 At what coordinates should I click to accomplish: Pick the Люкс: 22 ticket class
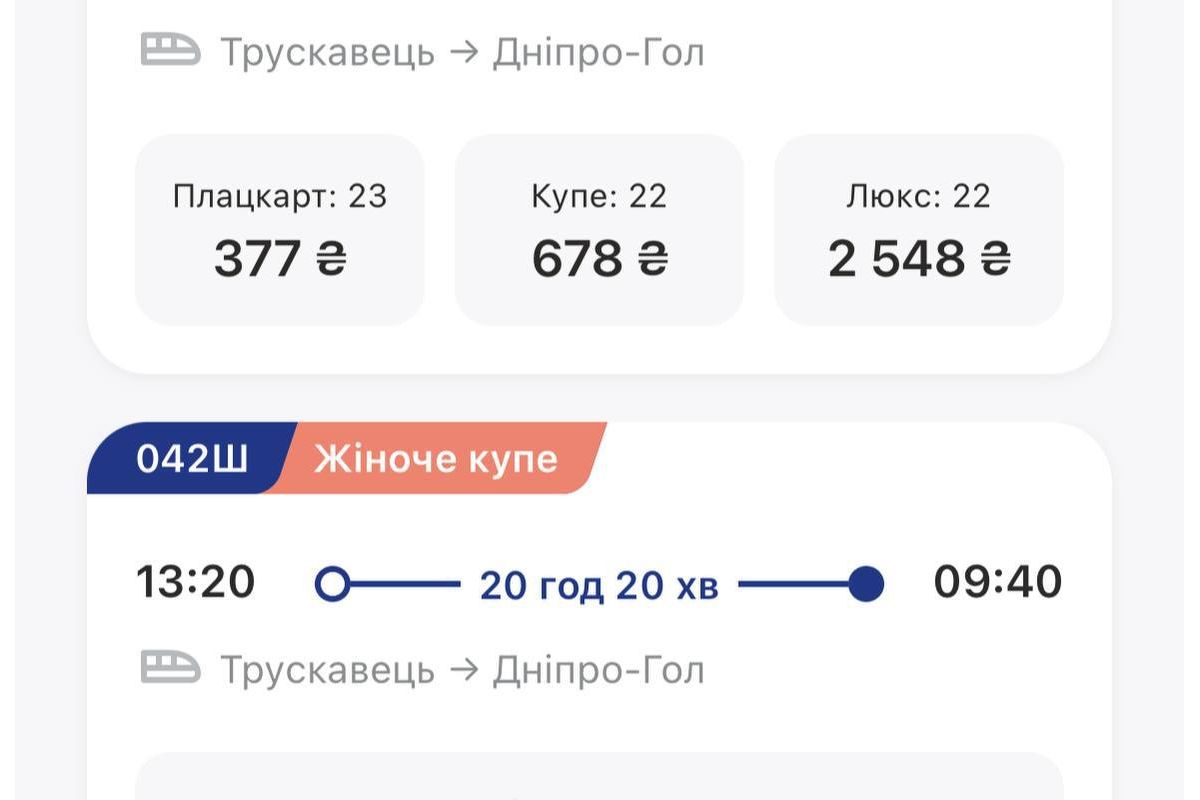click(x=918, y=230)
